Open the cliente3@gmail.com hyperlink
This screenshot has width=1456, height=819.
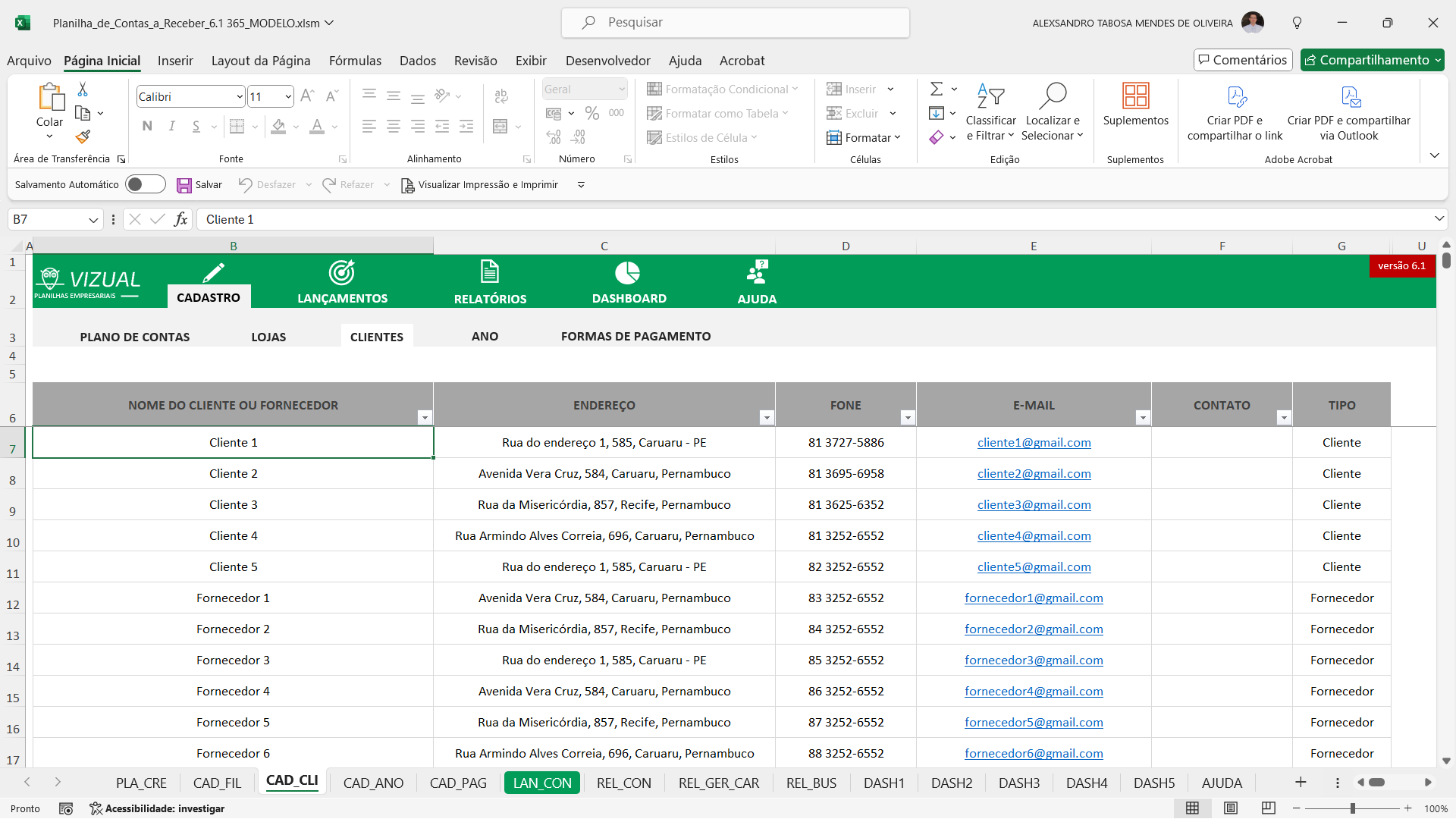click(1034, 504)
